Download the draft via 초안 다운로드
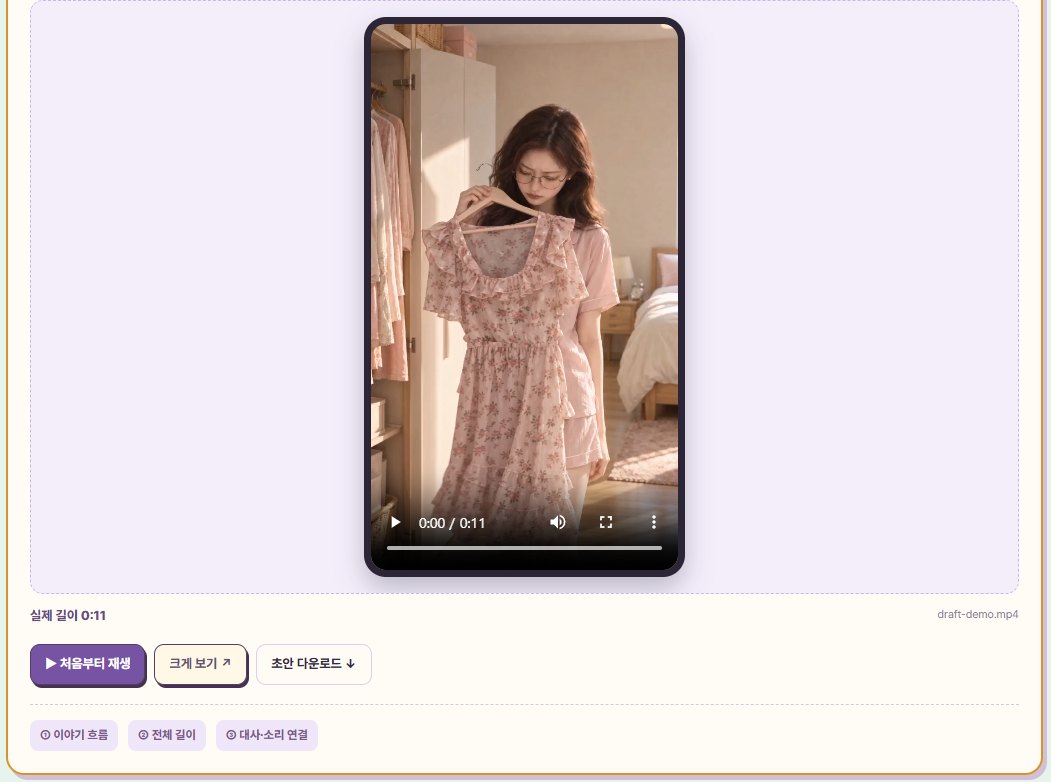The image size is (1051, 782). (314, 664)
